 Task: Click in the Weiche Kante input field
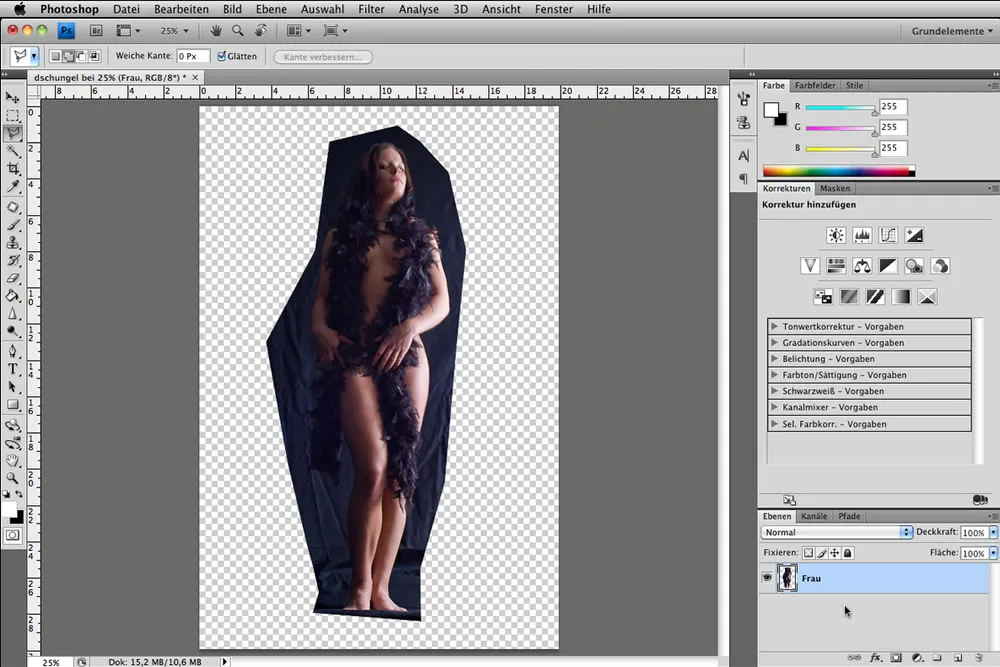[x=191, y=56]
